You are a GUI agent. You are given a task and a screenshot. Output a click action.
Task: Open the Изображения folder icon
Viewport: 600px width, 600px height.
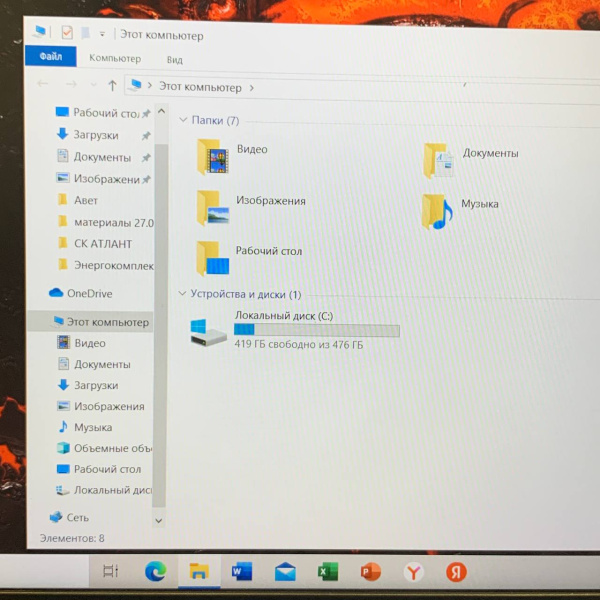(213, 207)
